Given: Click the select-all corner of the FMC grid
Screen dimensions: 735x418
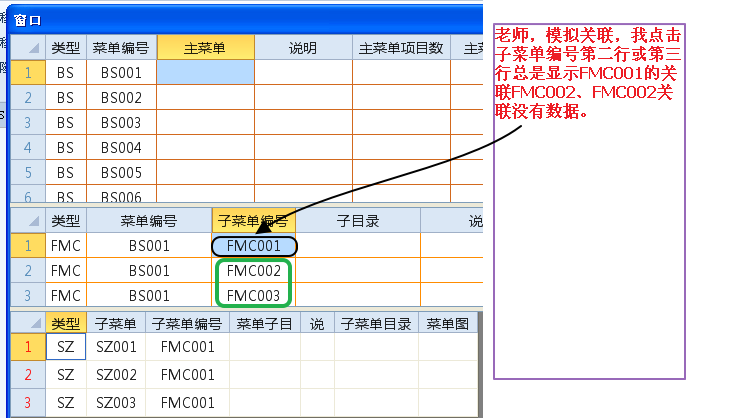Looking at the screenshot, I should (28, 221).
